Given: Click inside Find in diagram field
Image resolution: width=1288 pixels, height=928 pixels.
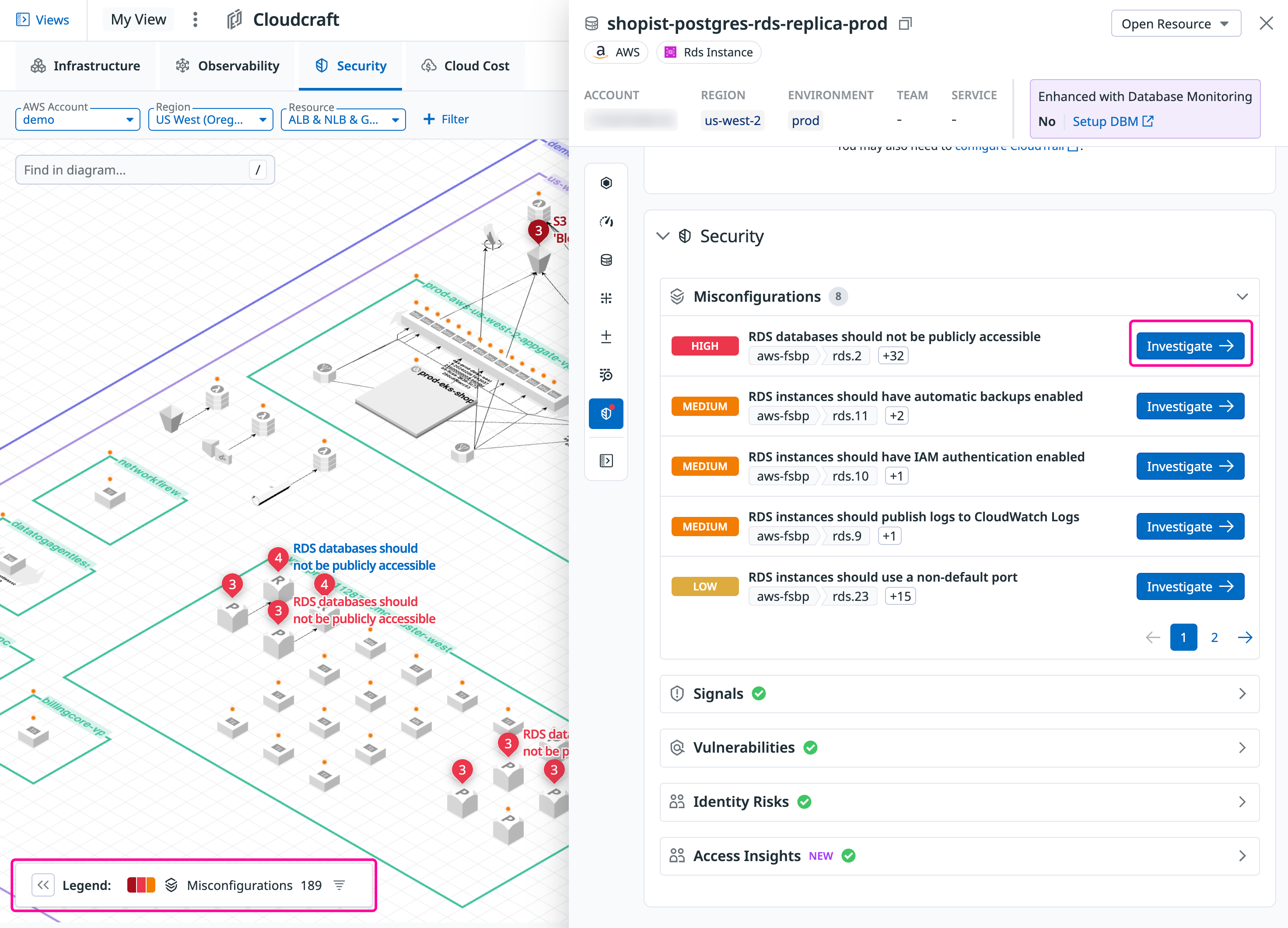Looking at the screenshot, I should tap(145, 170).
